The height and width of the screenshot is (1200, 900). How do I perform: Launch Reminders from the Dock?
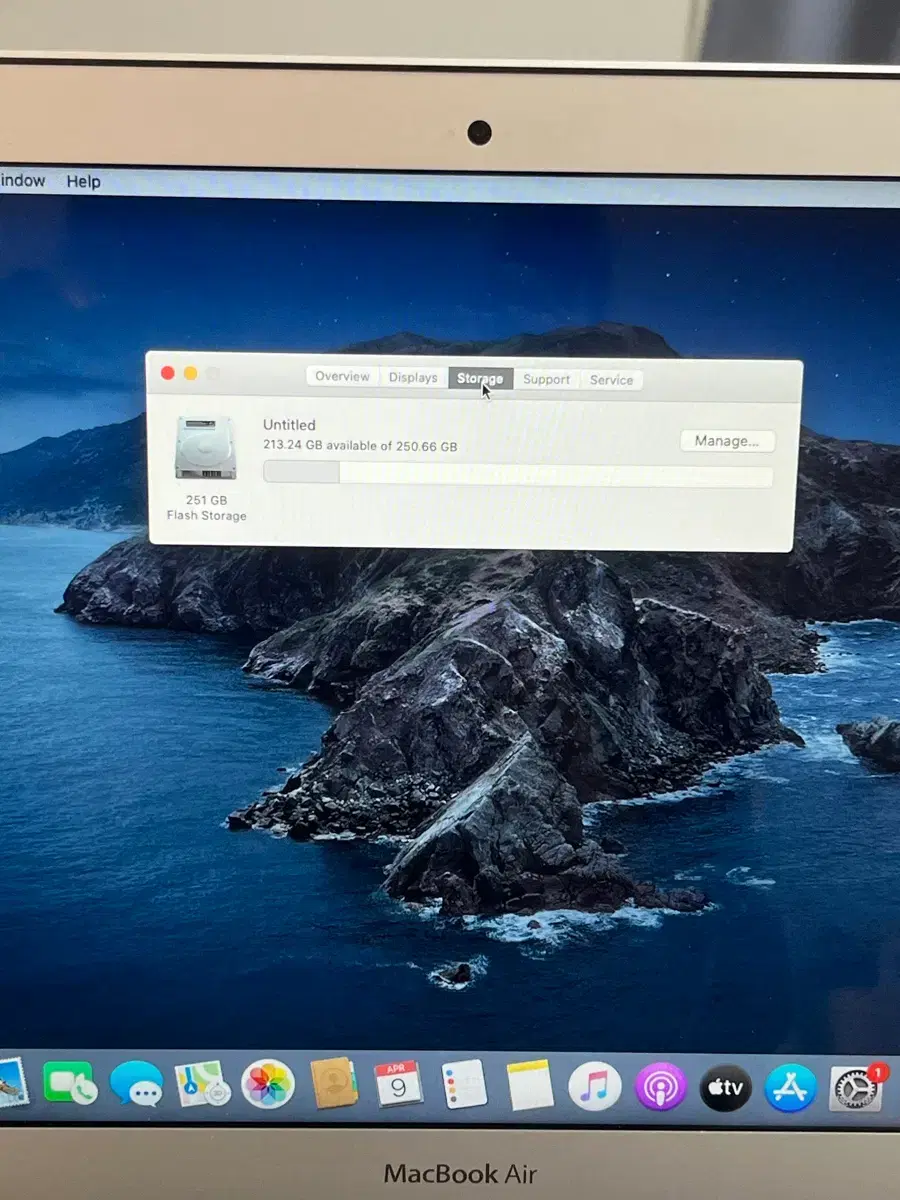465,1085
